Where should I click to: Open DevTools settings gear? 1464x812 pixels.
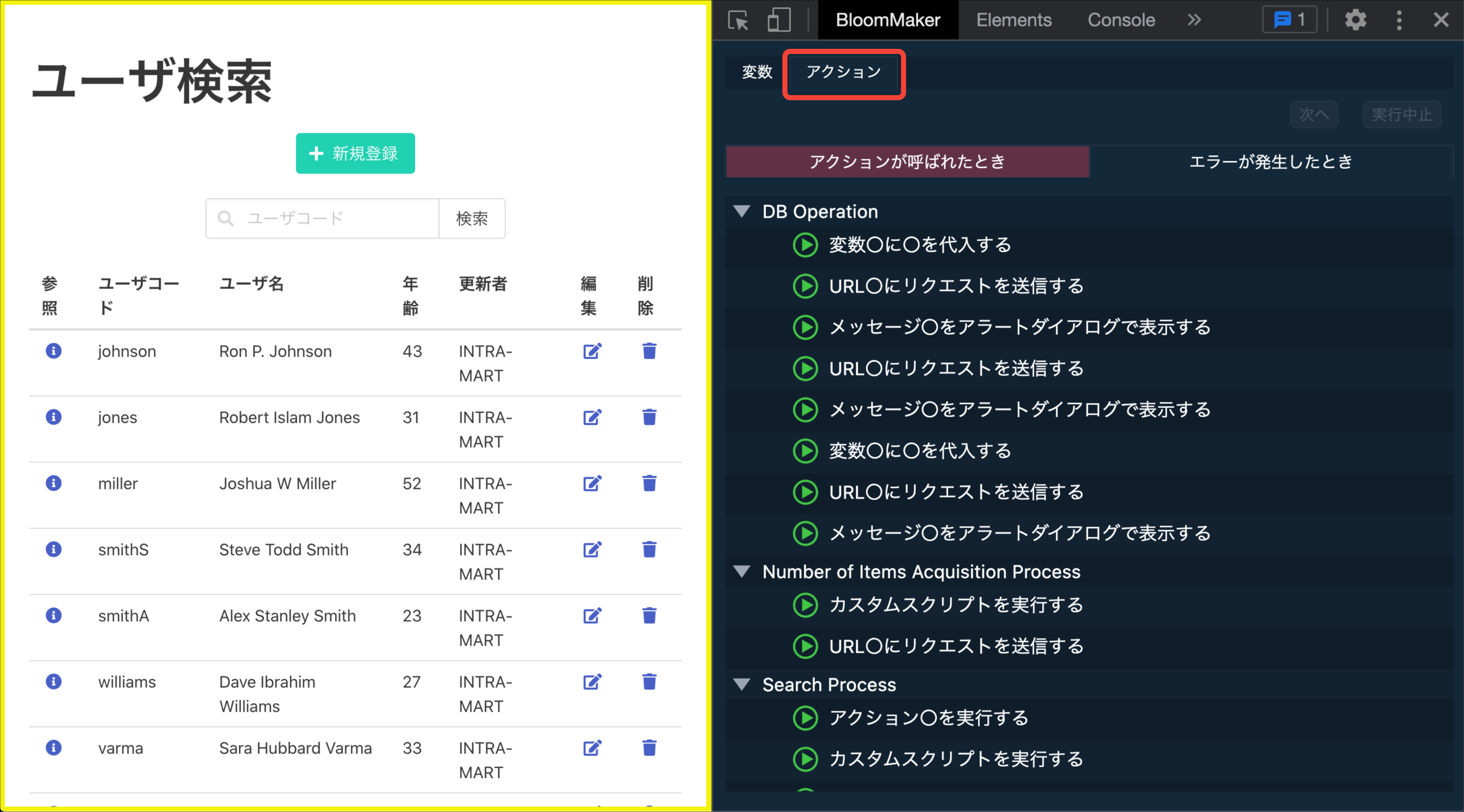click(1356, 20)
